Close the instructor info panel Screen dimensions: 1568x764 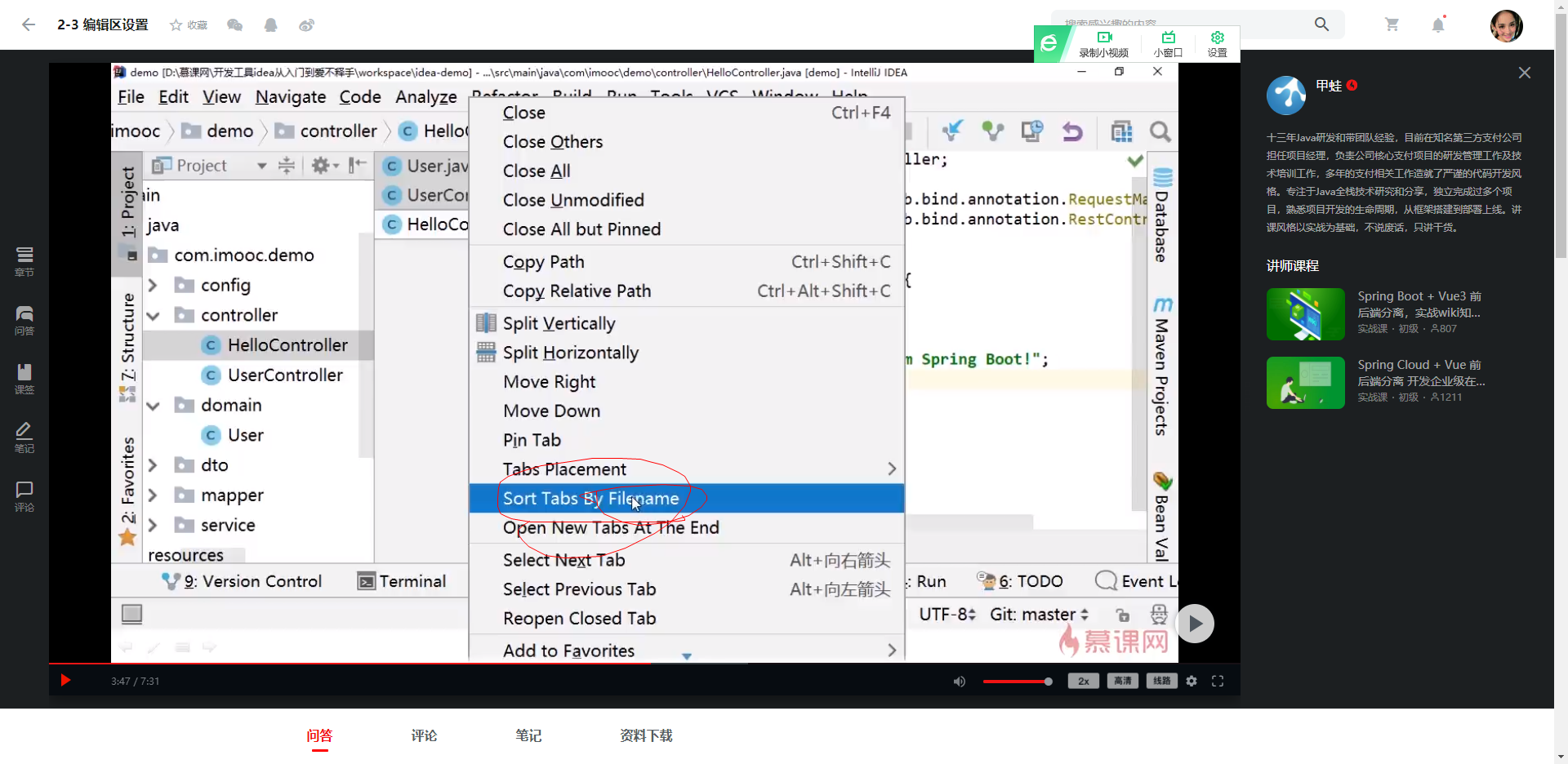pos(1524,73)
